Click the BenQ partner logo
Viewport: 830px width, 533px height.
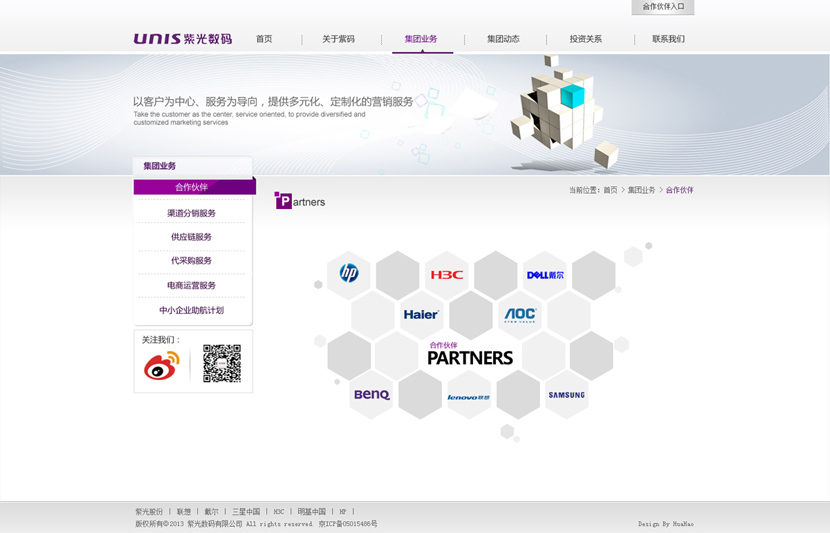point(372,394)
